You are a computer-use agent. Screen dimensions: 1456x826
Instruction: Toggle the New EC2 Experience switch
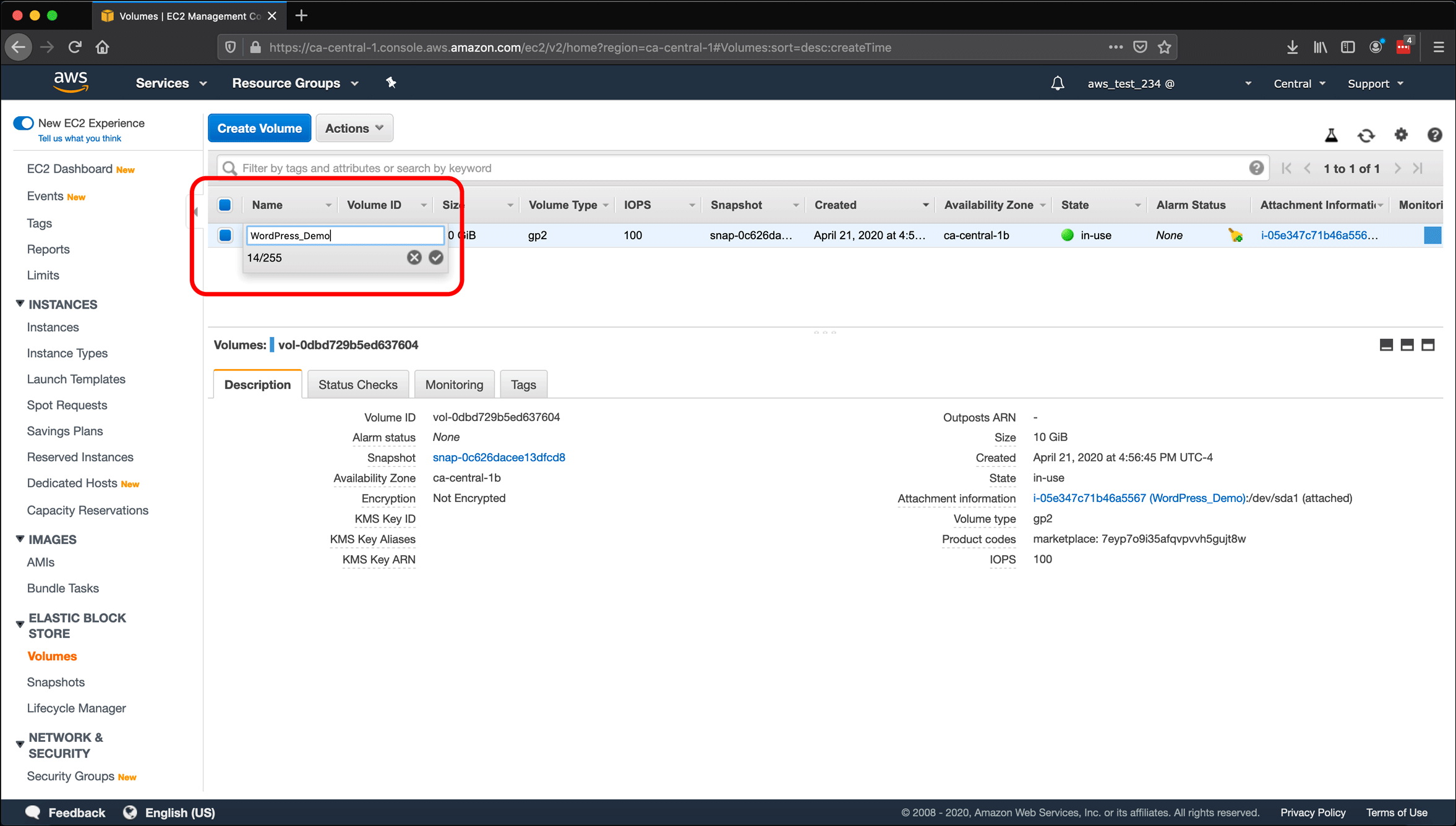23,123
